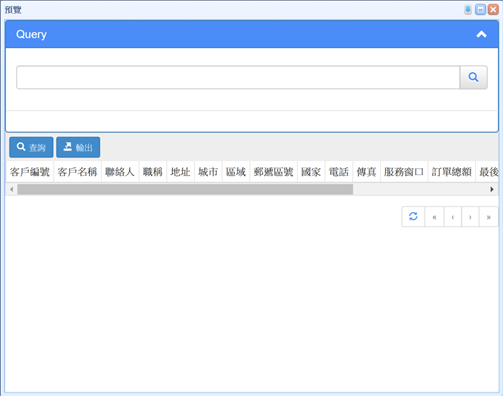The width and height of the screenshot is (503, 396).
Task: Close the 預覽 preview window
Action: click(493, 10)
